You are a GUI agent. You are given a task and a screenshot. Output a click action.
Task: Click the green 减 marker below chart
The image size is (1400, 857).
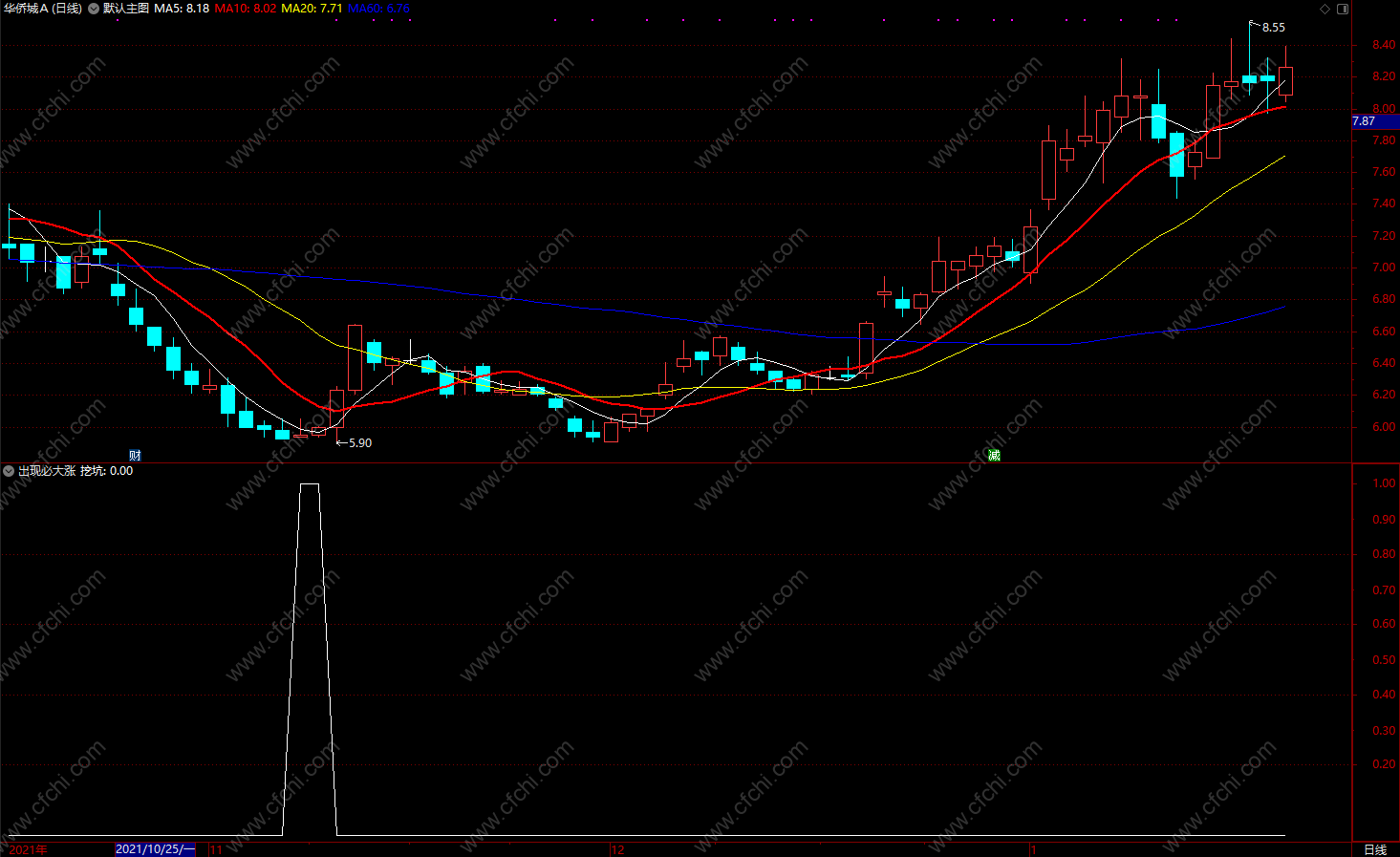coord(994,456)
